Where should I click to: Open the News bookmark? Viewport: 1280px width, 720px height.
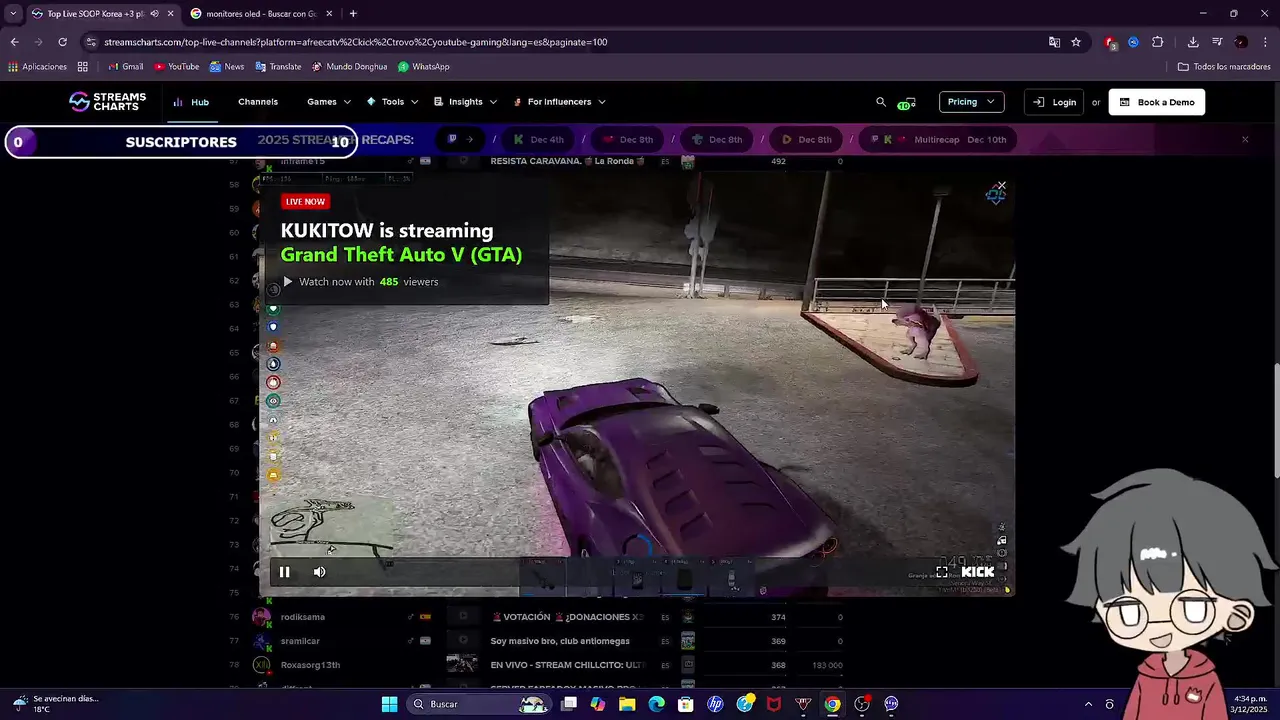tap(227, 67)
